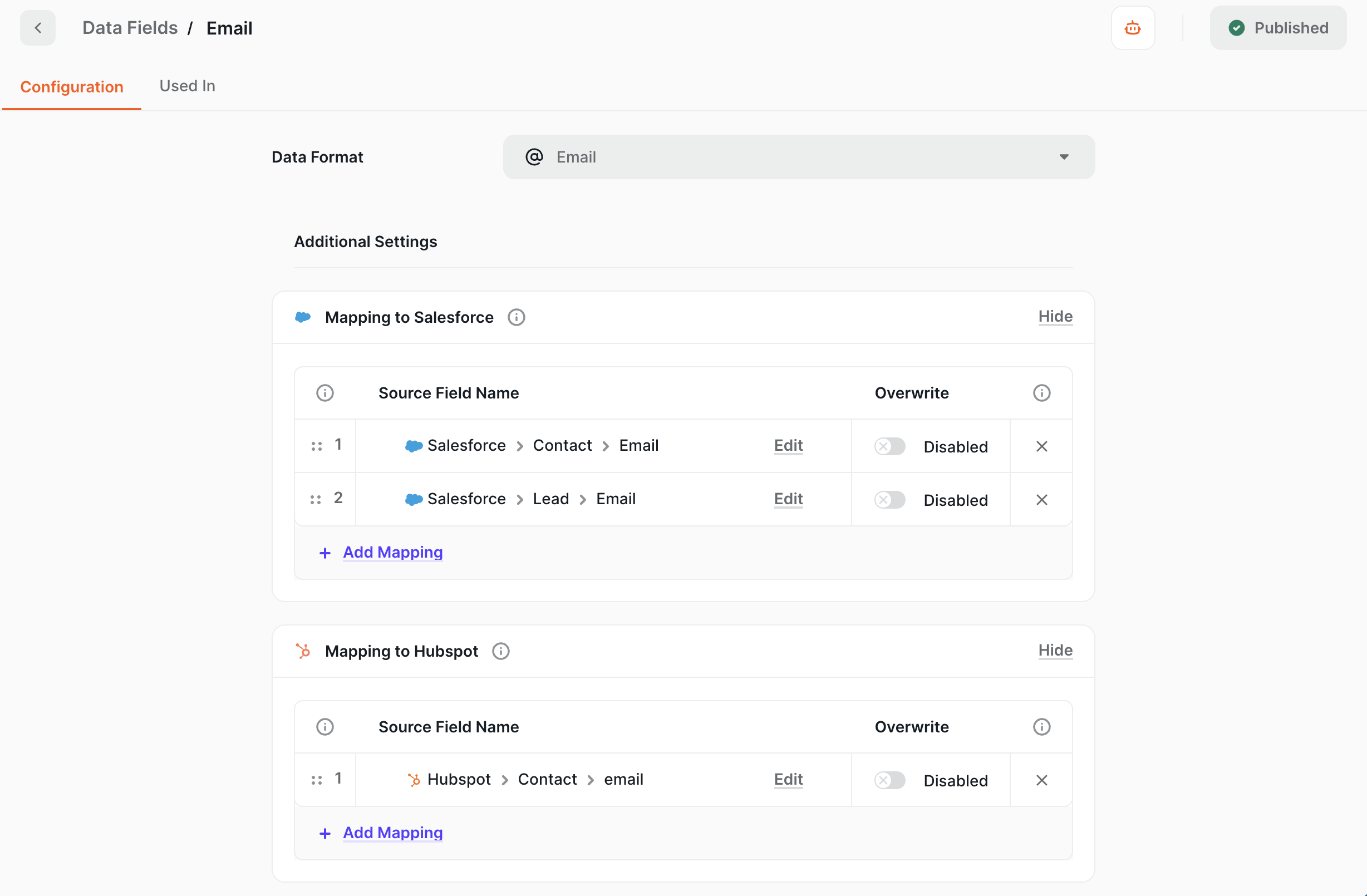The height and width of the screenshot is (896, 1367).
Task: Click the Published status button
Action: 1278,28
